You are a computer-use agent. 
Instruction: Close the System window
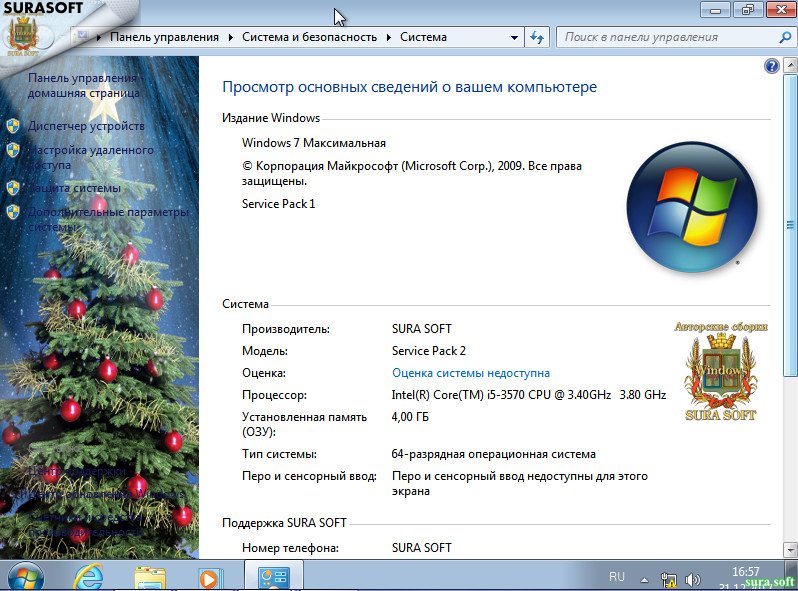click(x=781, y=10)
